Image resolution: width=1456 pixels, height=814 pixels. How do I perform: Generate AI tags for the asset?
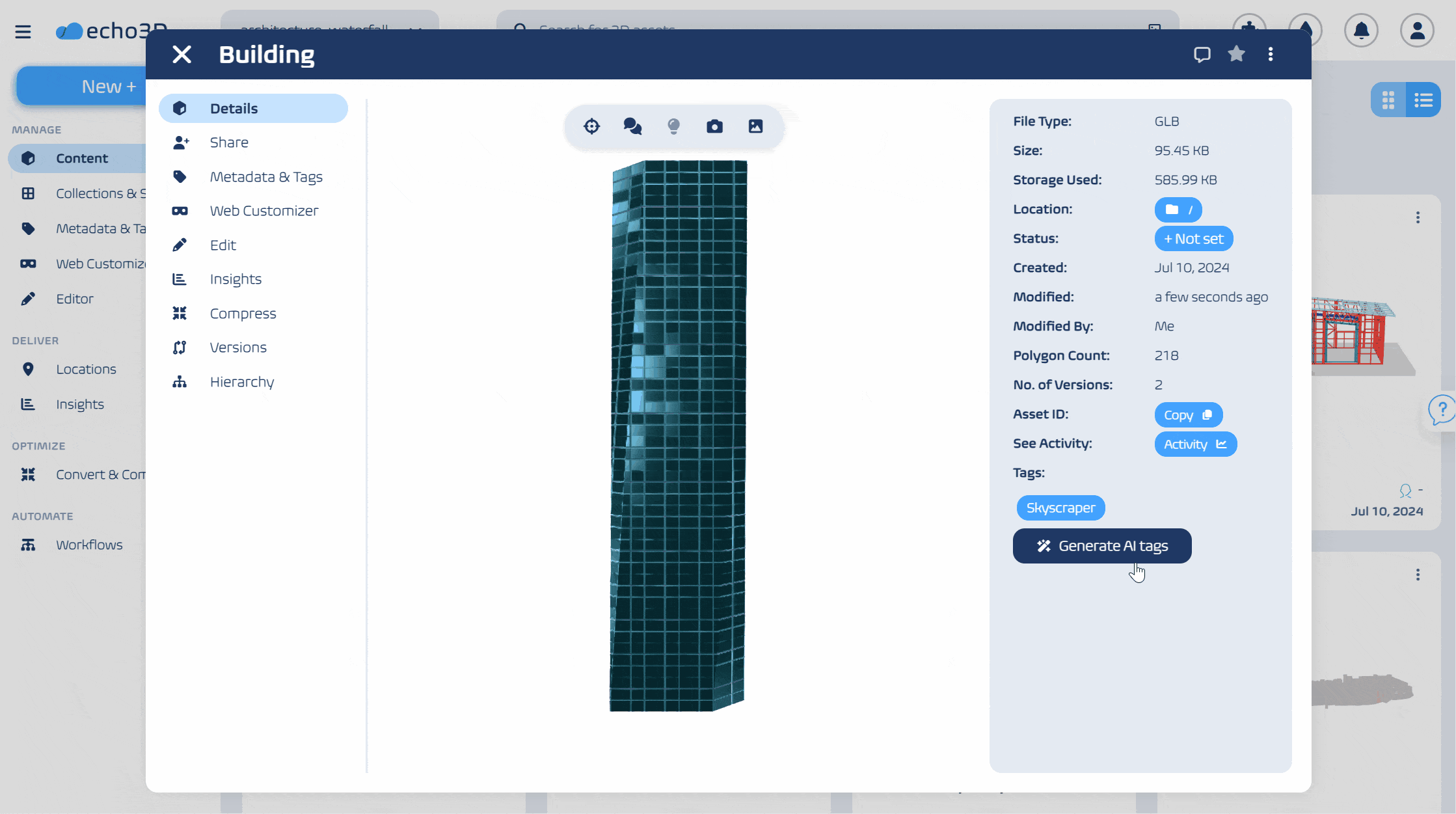(x=1102, y=546)
